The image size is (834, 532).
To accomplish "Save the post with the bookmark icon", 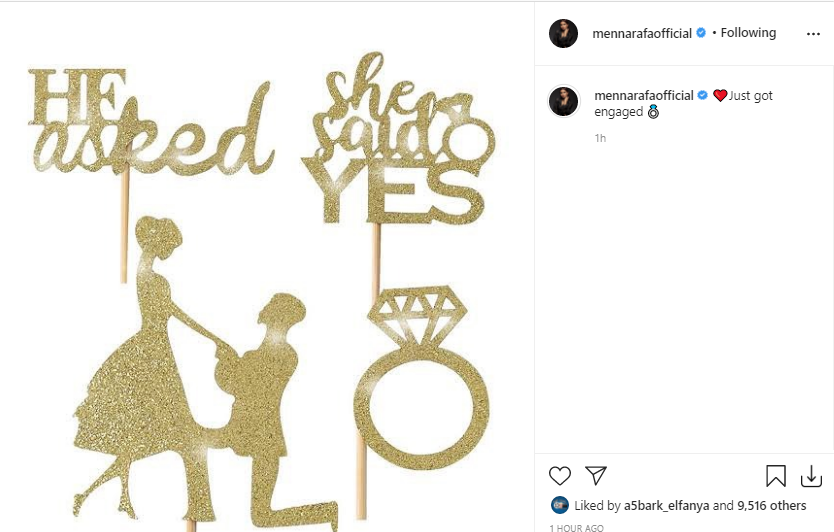I will [x=776, y=475].
